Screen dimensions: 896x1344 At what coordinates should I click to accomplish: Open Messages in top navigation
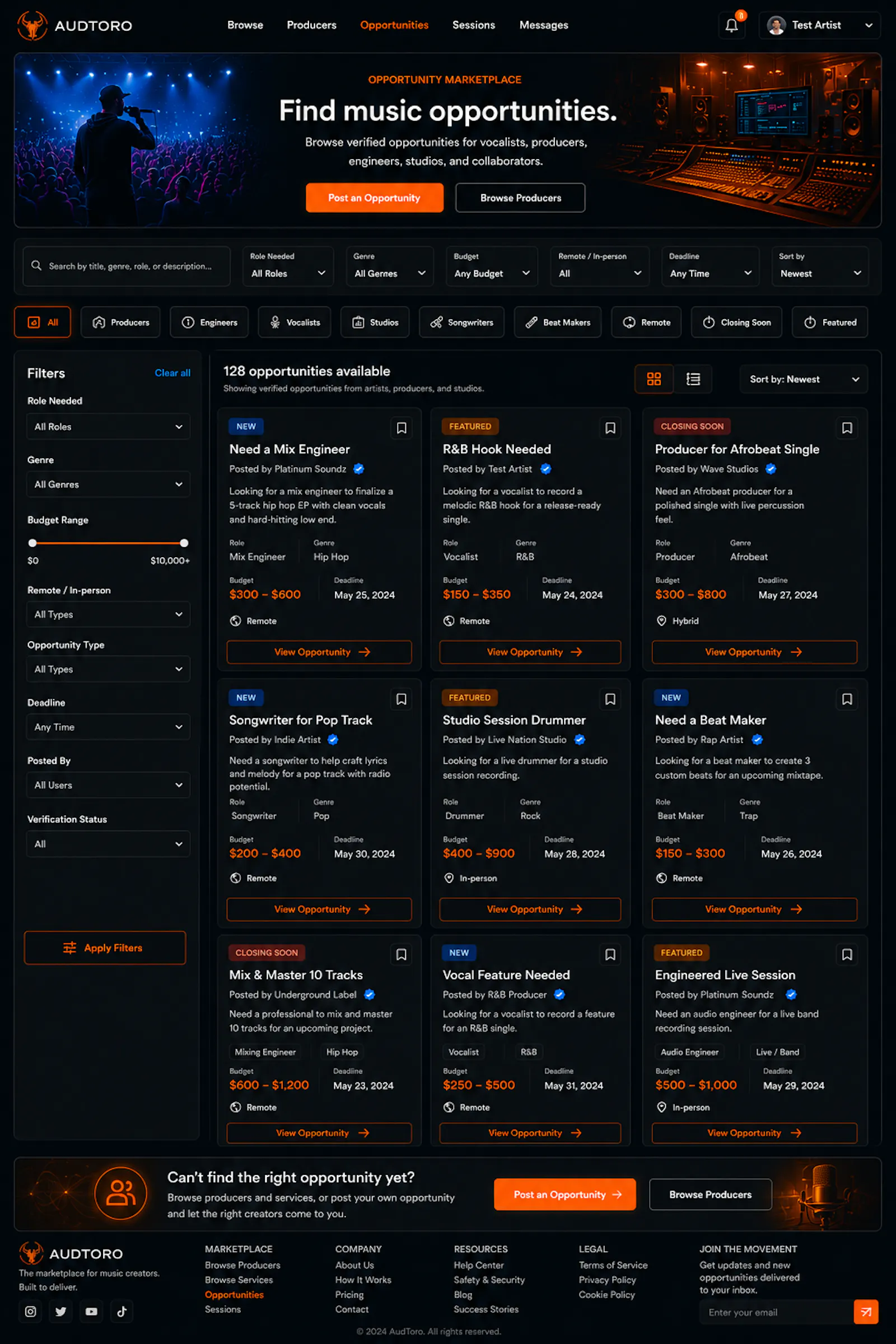[x=543, y=25]
